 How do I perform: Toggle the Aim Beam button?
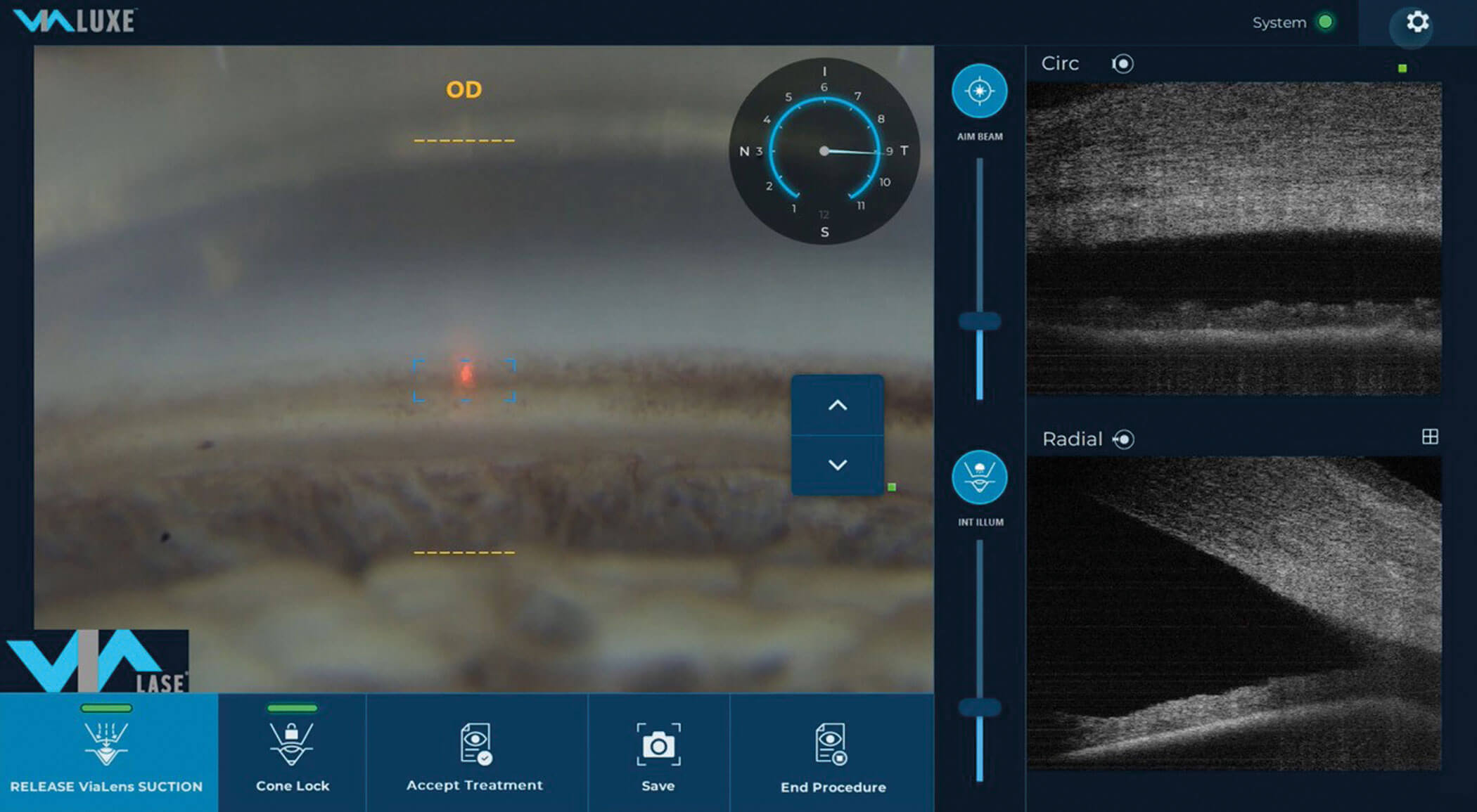click(x=979, y=91)
